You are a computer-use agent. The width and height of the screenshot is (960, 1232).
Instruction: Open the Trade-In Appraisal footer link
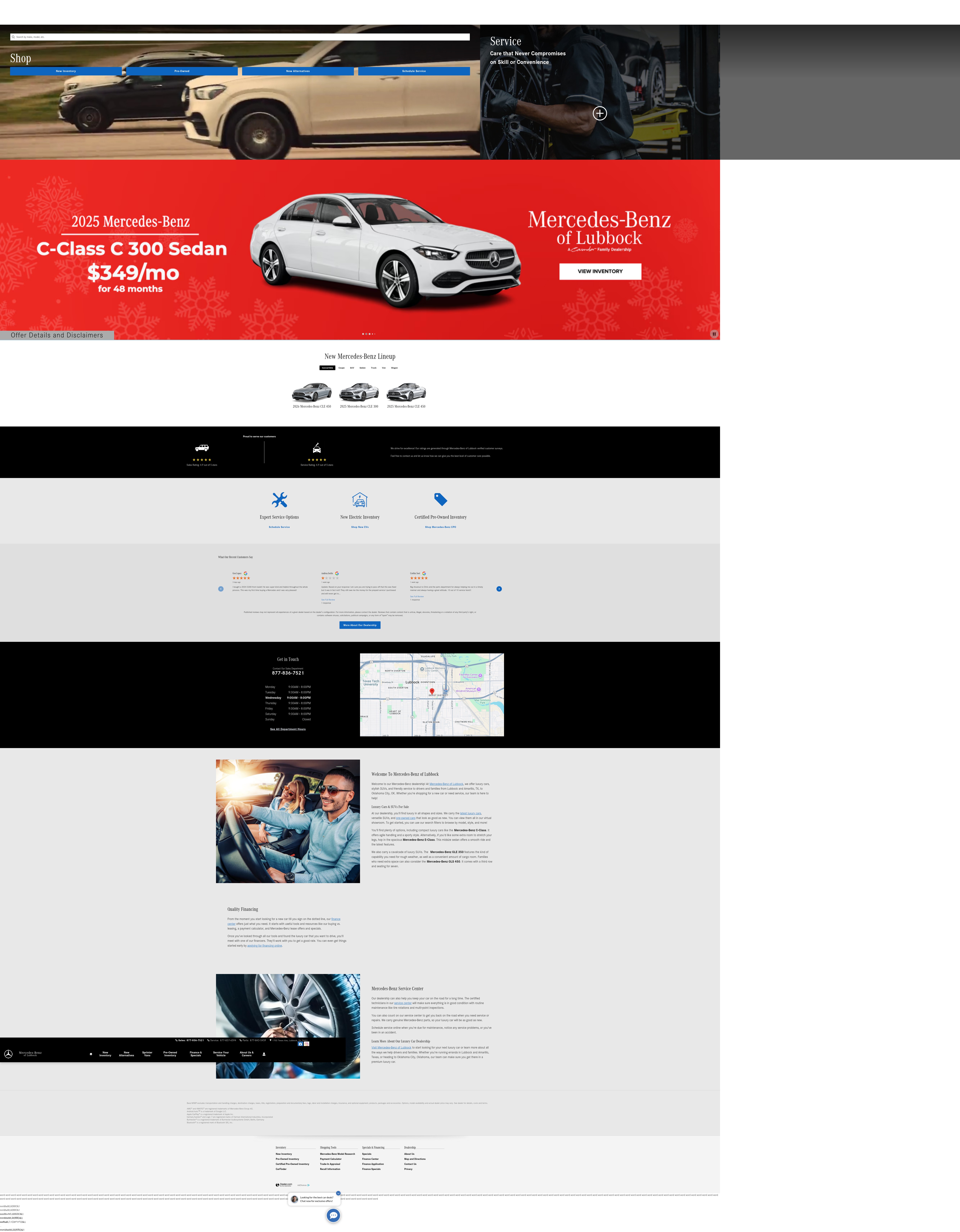330,1164
